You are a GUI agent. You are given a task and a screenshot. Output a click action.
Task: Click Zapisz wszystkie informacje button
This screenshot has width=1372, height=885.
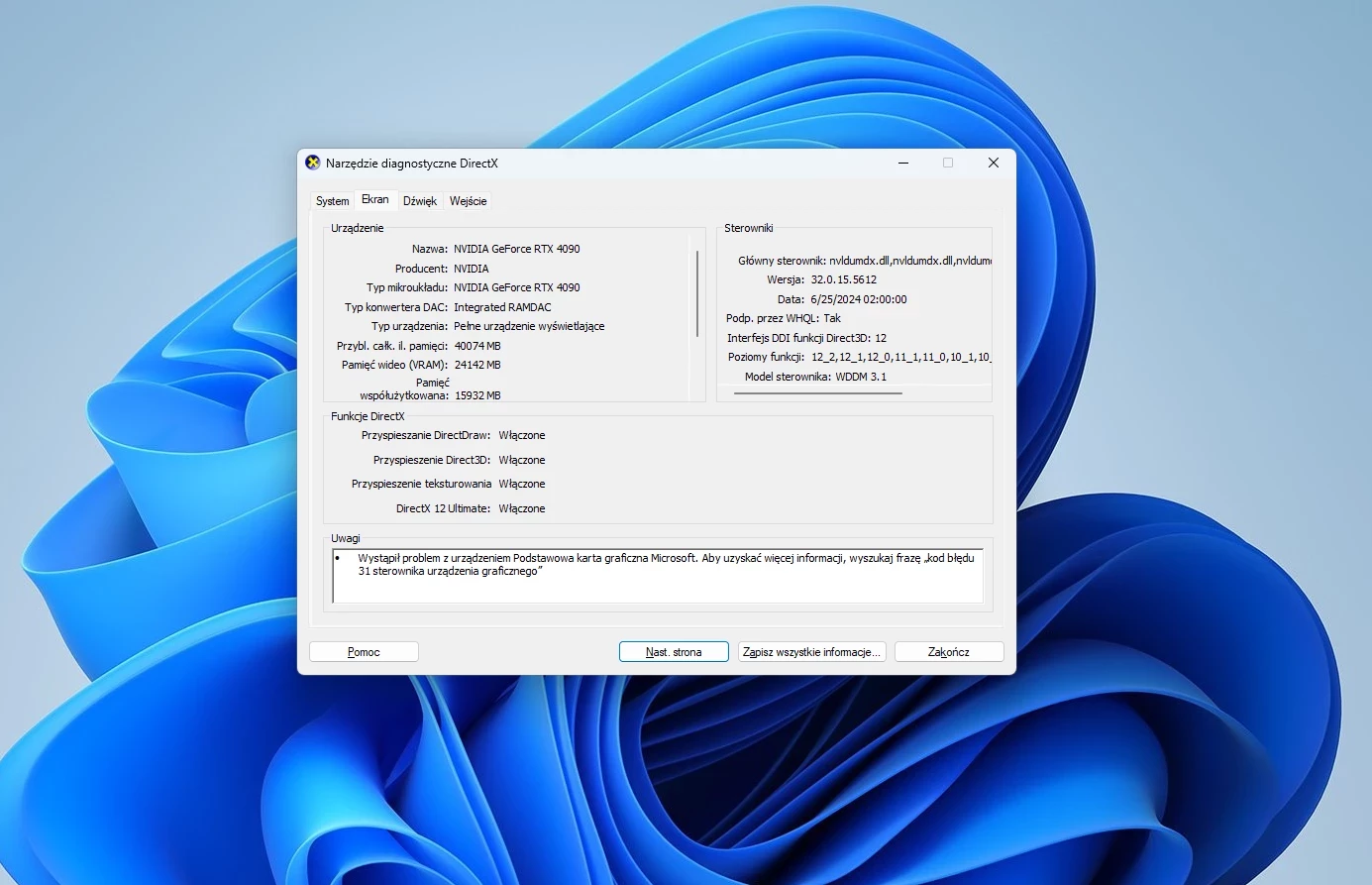[812, 652]
